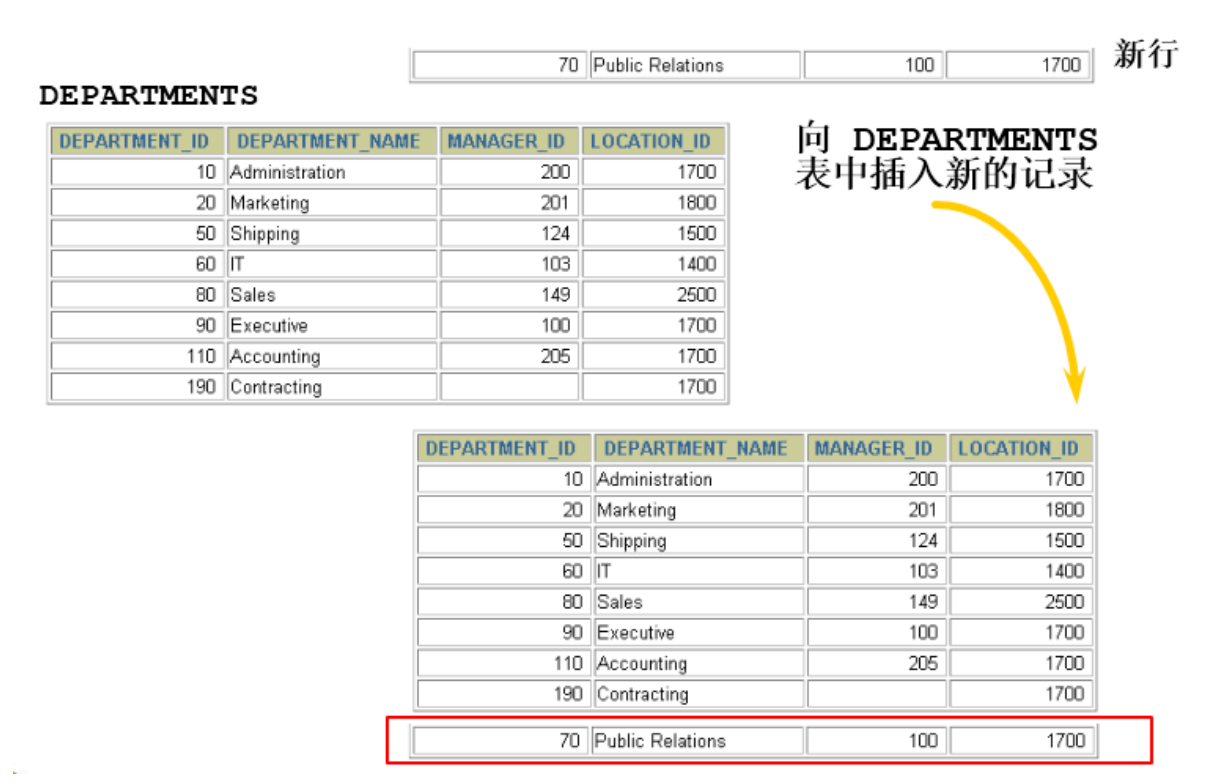Click DEPARTMENT_ID header in result table after insert

click(x=504, y=448)
